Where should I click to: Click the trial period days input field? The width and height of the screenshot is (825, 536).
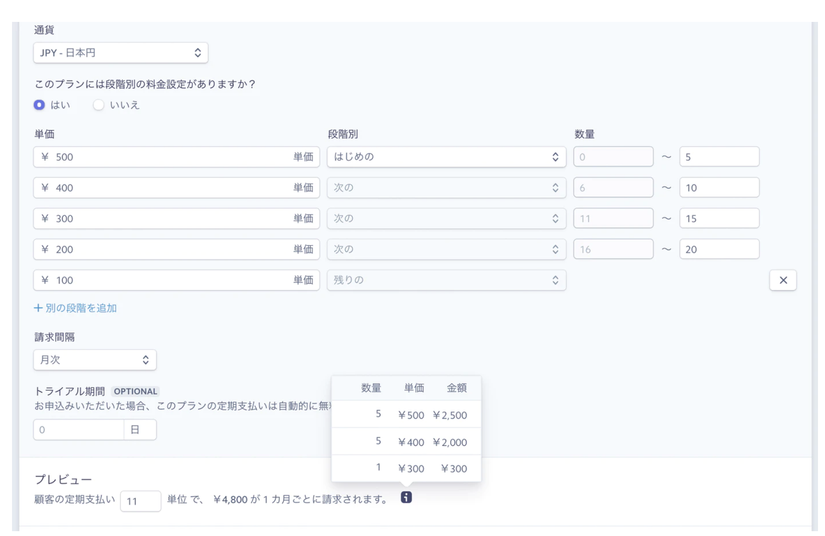[78, 430]
